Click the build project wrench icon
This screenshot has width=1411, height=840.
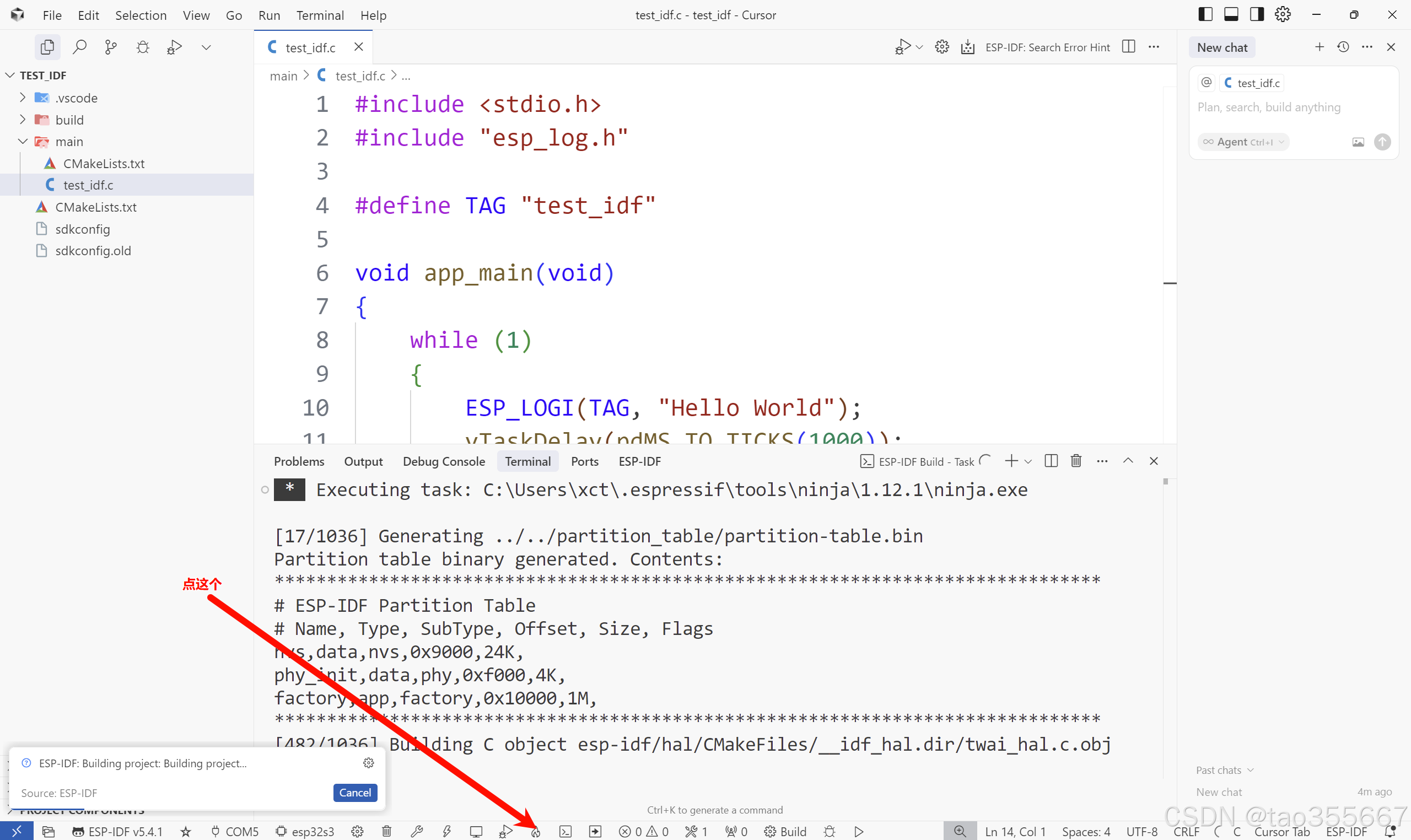pos(417,832)
